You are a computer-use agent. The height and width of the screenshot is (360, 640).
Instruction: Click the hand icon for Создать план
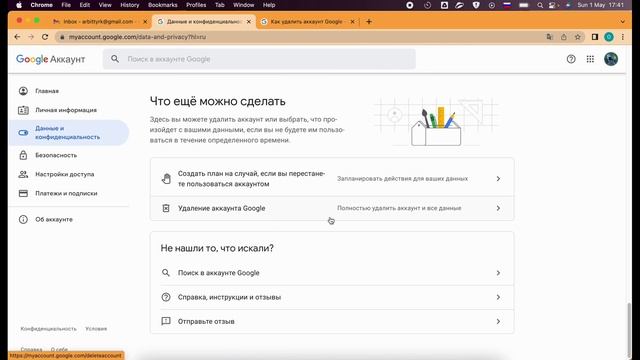166,179
